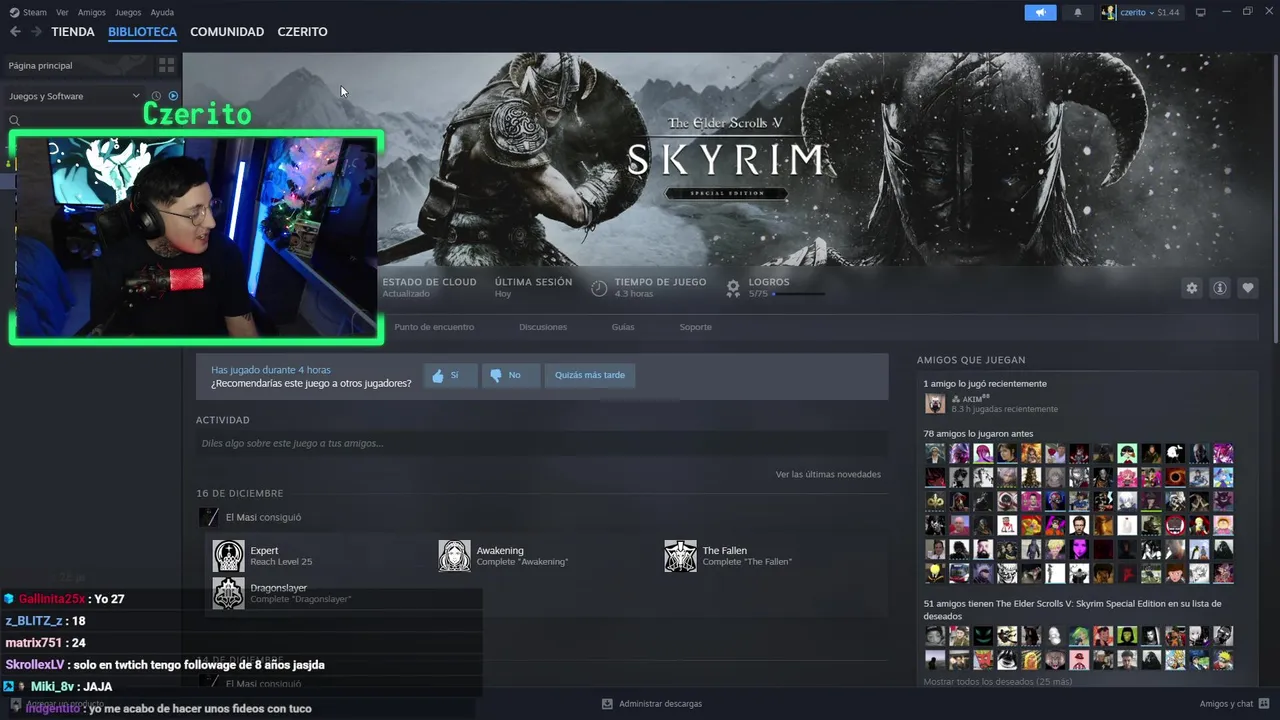Add Skyrim to favorites with heart icon
The width and height of the screenshot is (1280, 720).
pyautogui.click(x=1247, y=288)
